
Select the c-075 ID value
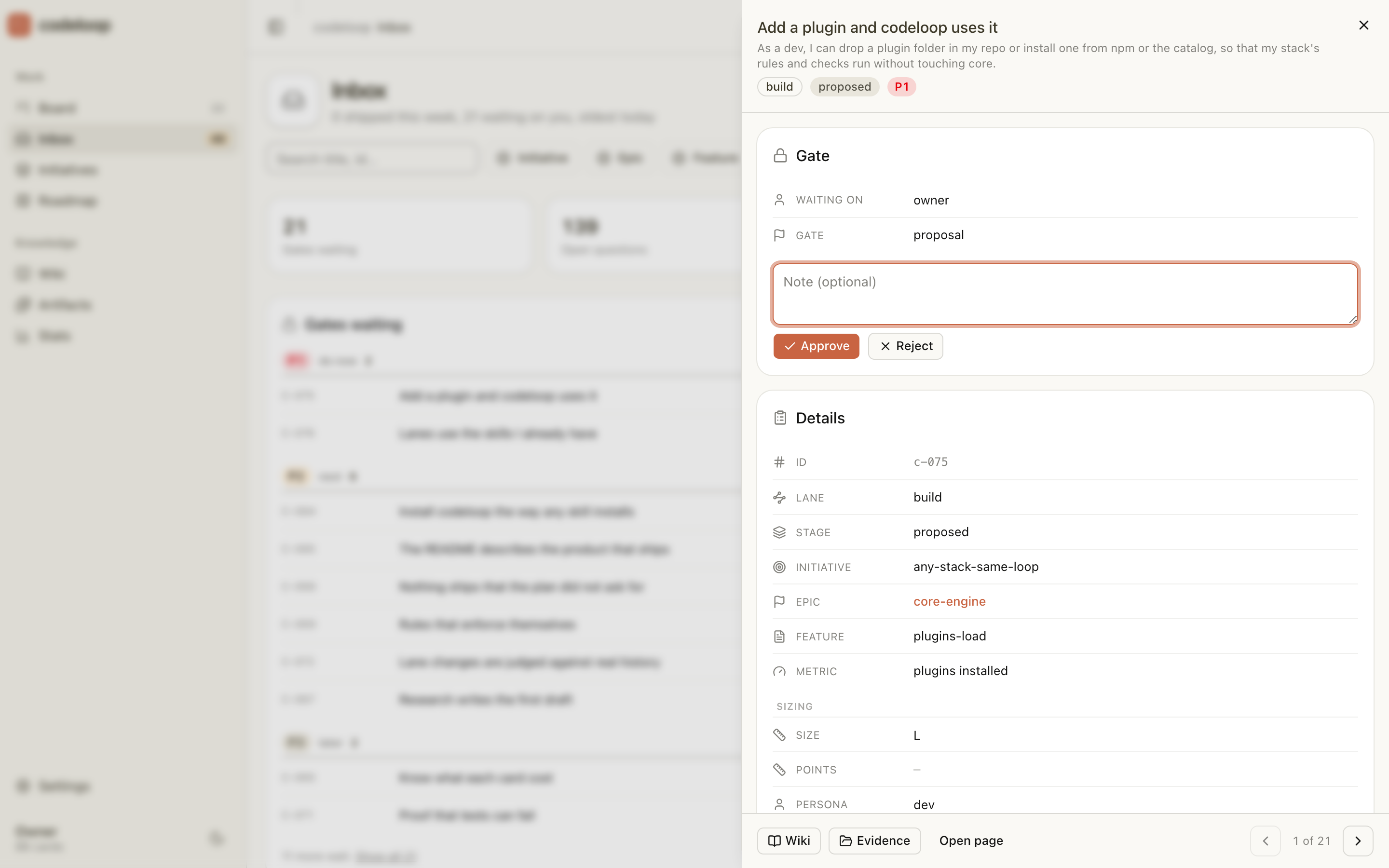click(x=930, y=462)
